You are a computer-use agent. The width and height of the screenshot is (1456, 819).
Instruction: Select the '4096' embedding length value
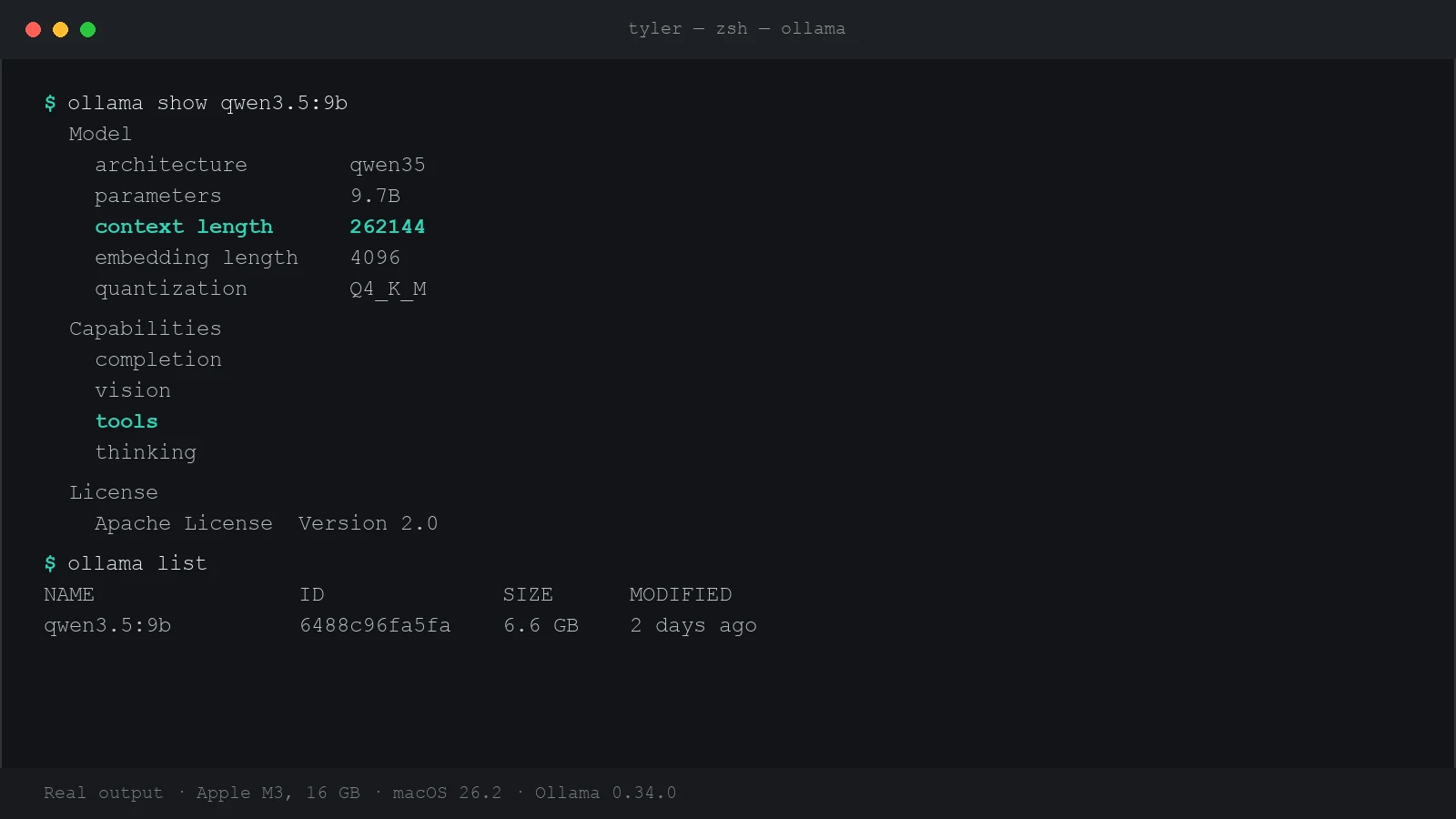pyautogui.click(x=375, y=258)
